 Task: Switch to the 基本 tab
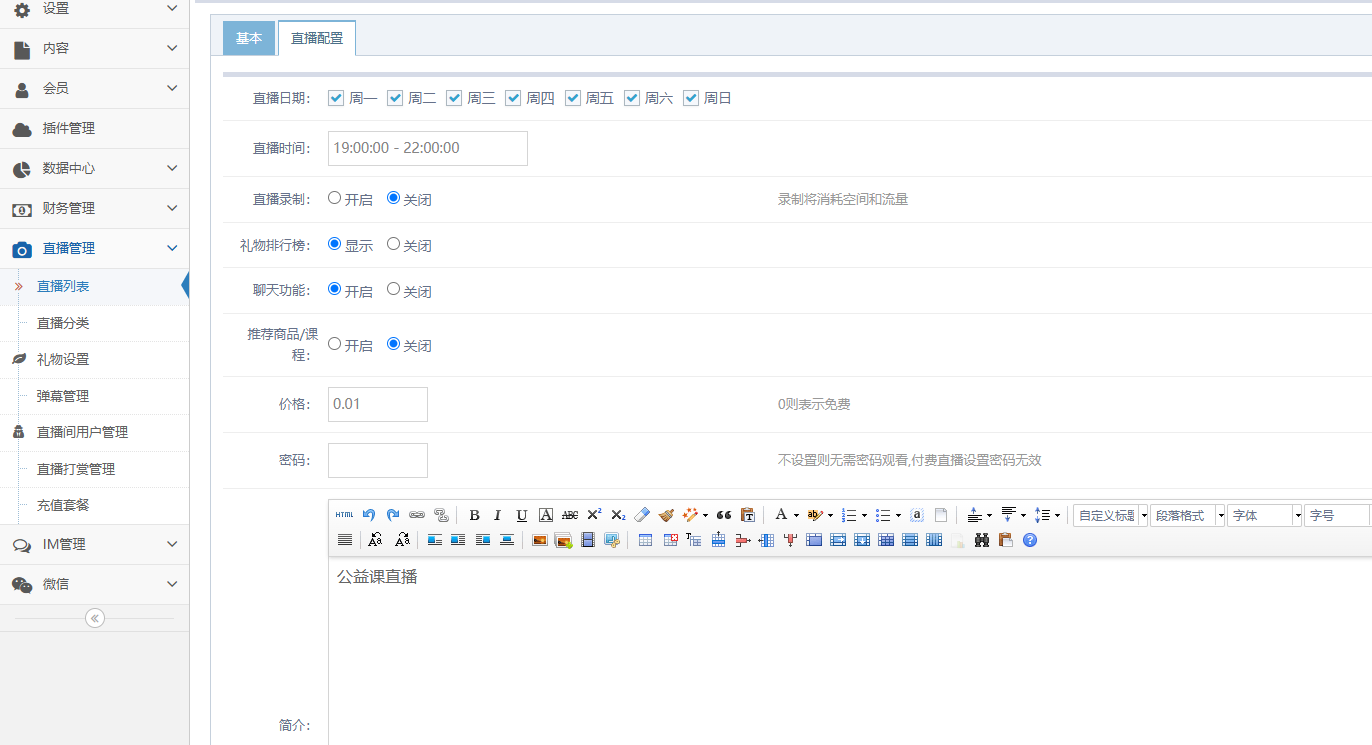click(x=249, y=38)
